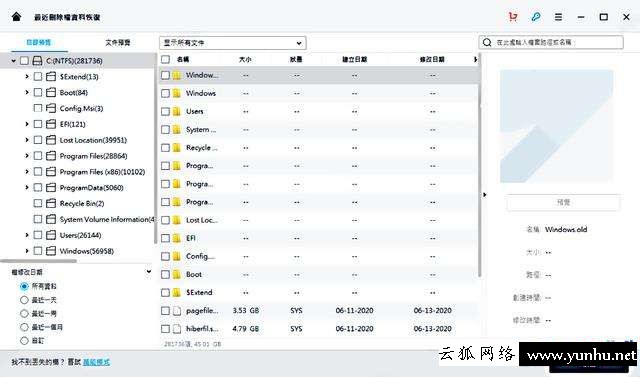Click the file icon beside hiberfil.s row
This screenshot has width=640, height=377.
(x=177, y=329)
